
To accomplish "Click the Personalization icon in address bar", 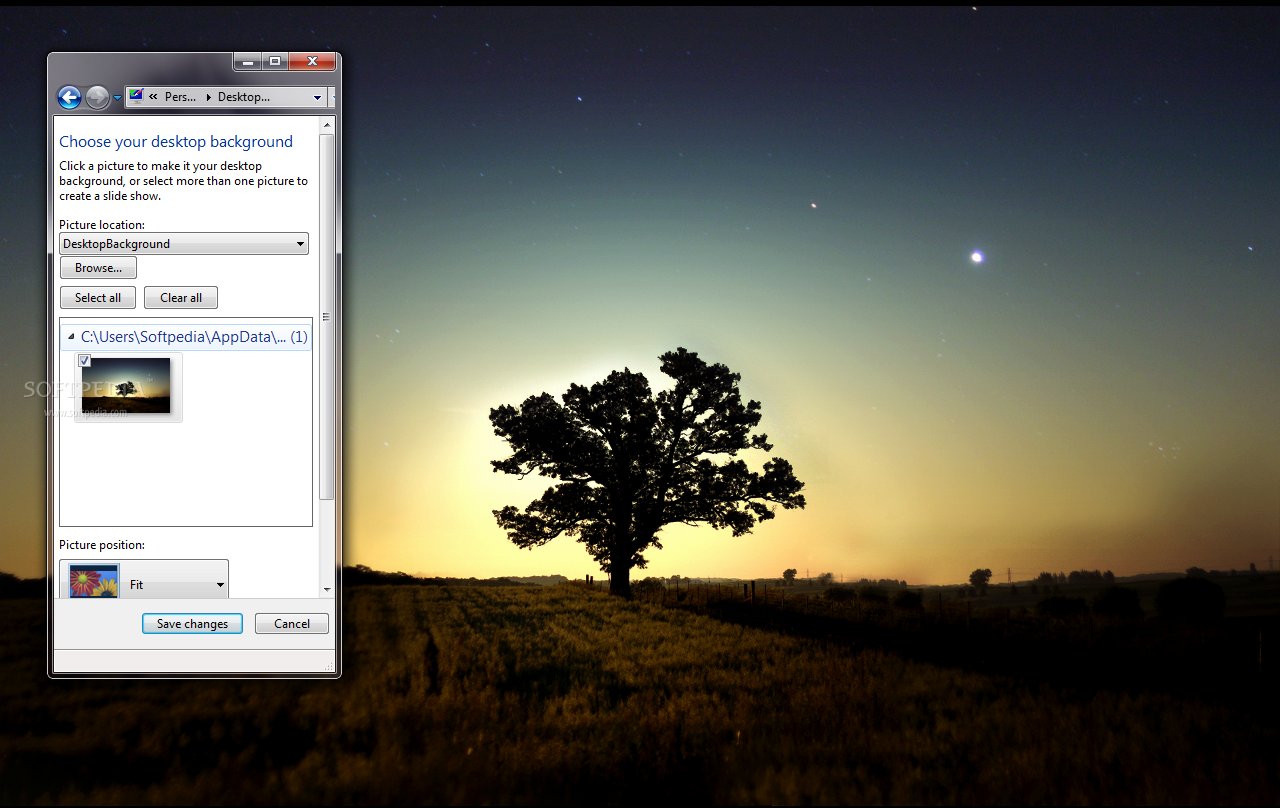I will [x=136, y=96].
